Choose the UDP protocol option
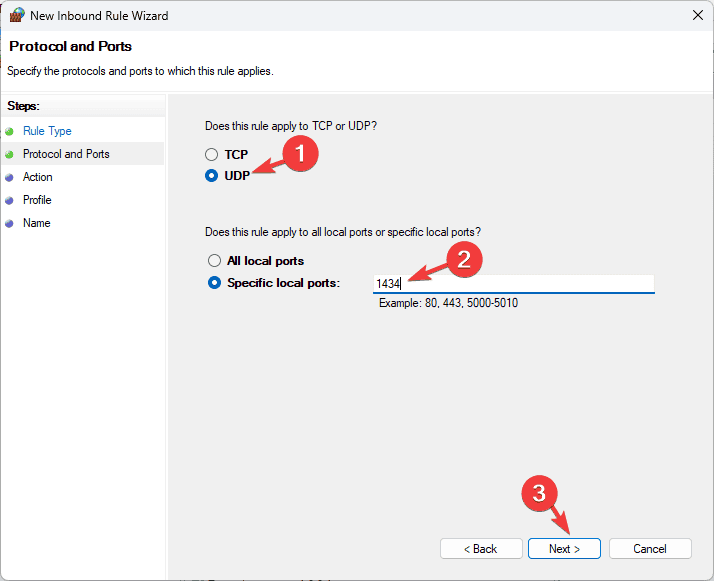The width and height of the screenshot is (714, 581). [x=212, y=175]
